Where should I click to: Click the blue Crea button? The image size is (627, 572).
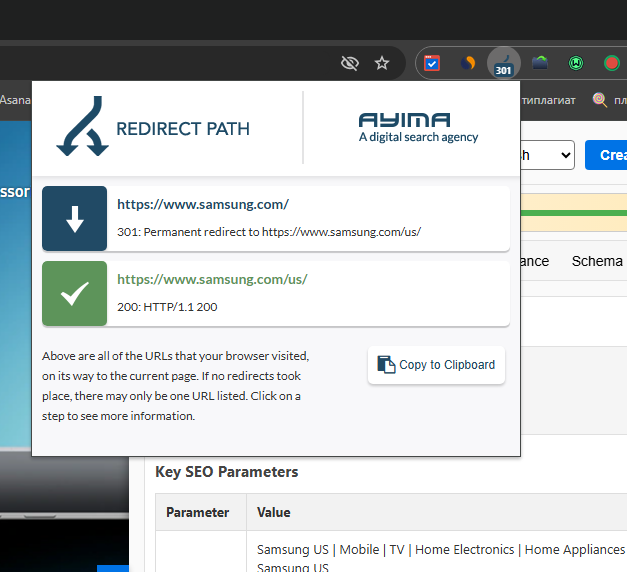pos(606,155)
